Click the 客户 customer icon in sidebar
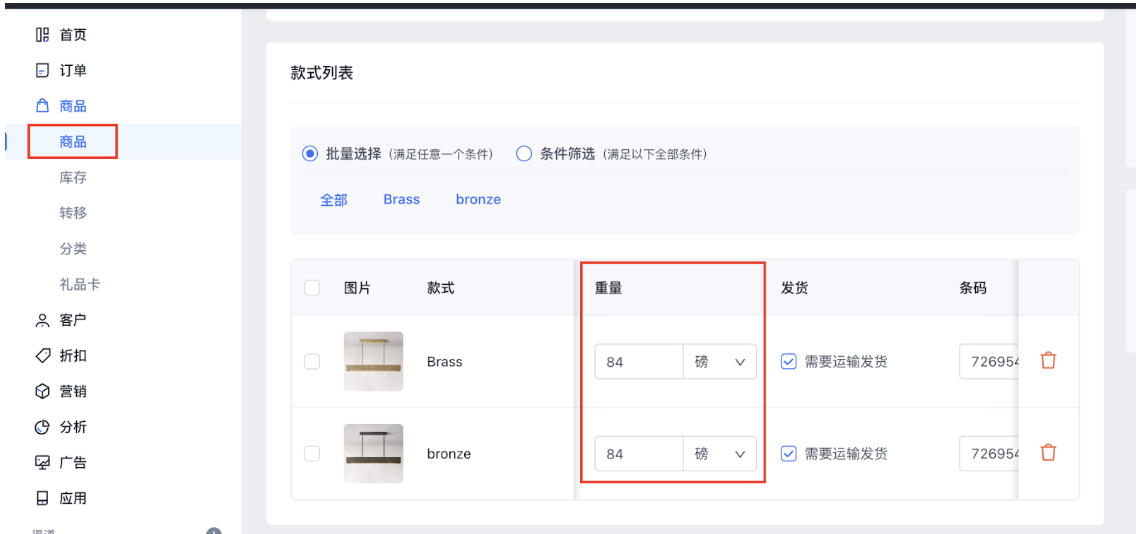Screen dimensions: 1140x534 point(42,320)
